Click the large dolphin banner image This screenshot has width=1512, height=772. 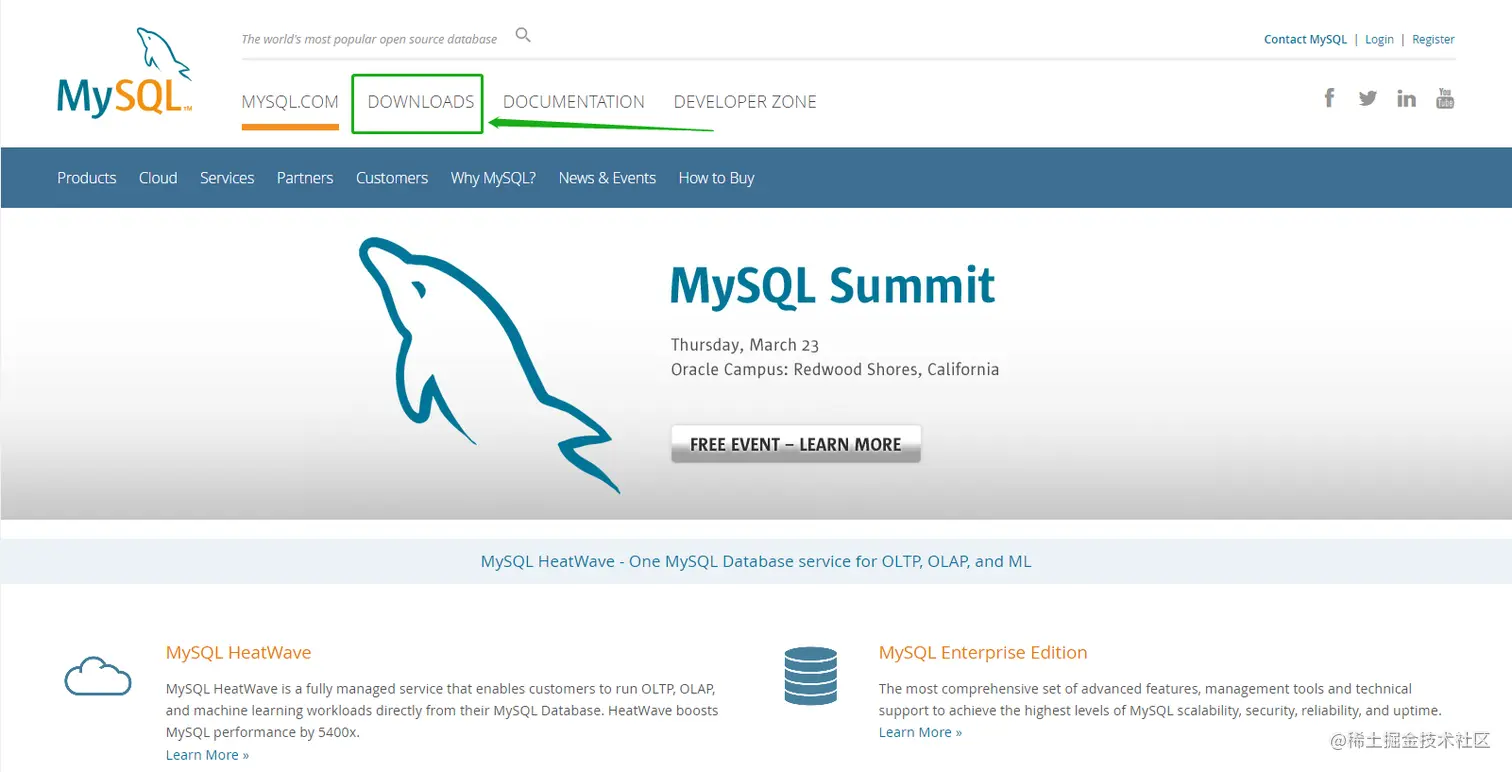point(488,365)
